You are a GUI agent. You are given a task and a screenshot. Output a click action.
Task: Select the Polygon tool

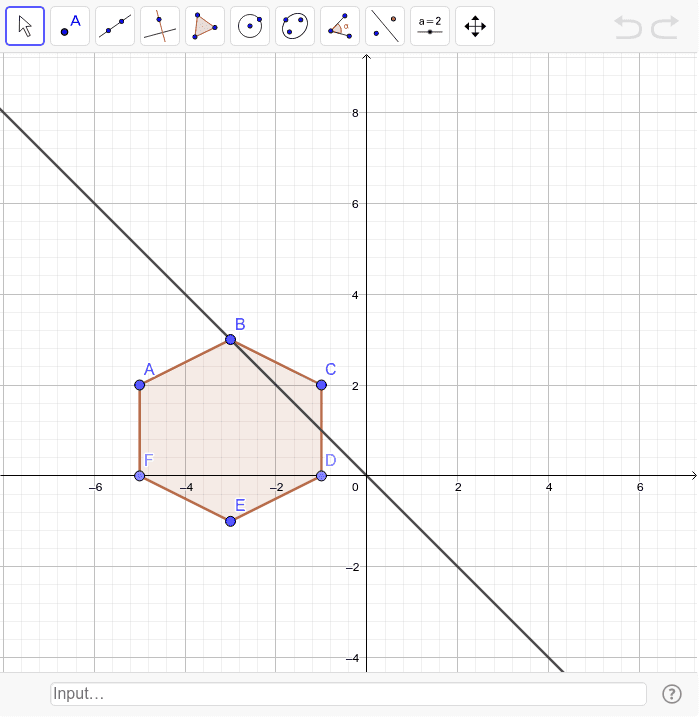pos(205,26)
